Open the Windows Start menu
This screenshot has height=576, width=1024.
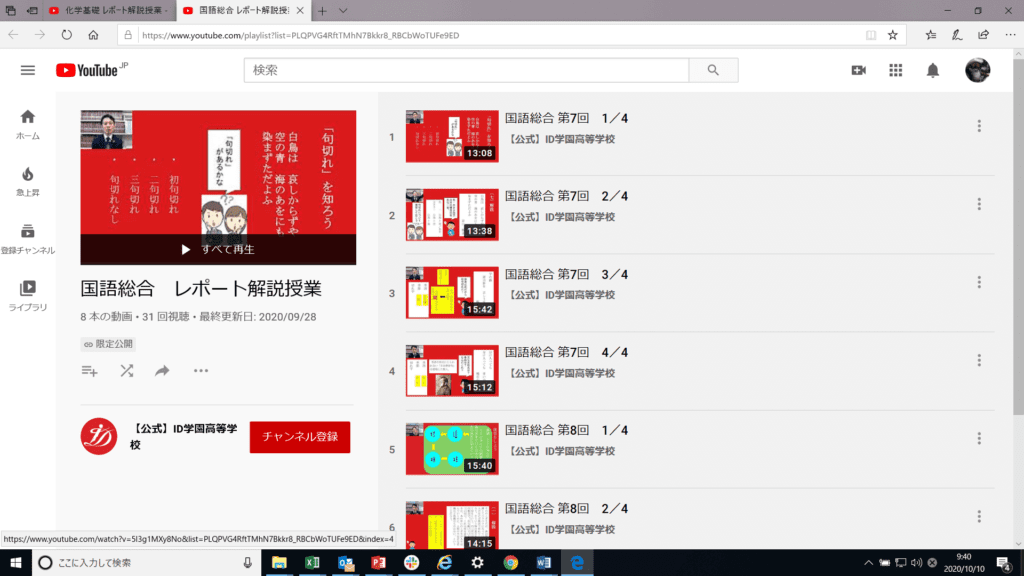click(x=16, y=562)
